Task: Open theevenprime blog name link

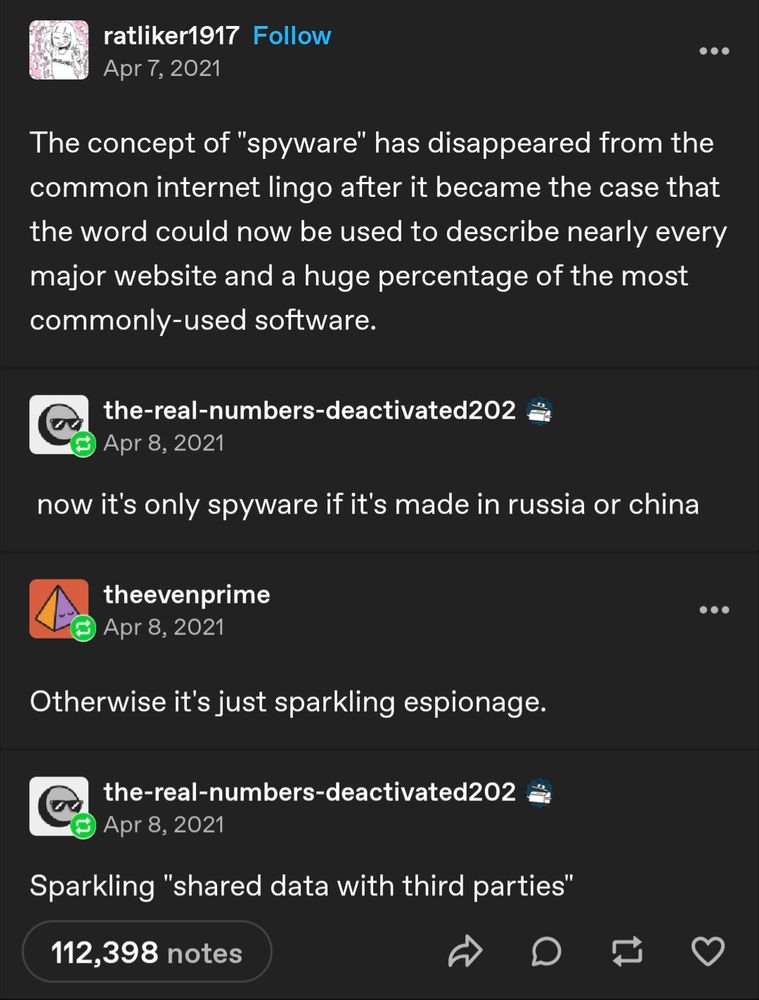Action: pos(187,594)
